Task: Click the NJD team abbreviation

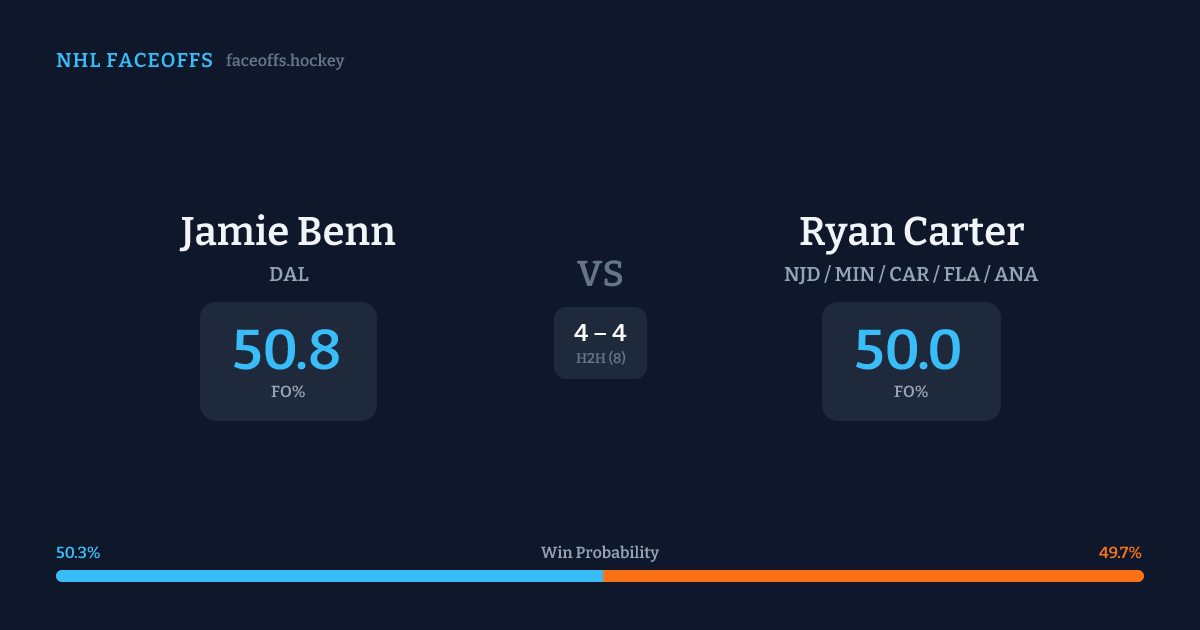Action: 803,274
